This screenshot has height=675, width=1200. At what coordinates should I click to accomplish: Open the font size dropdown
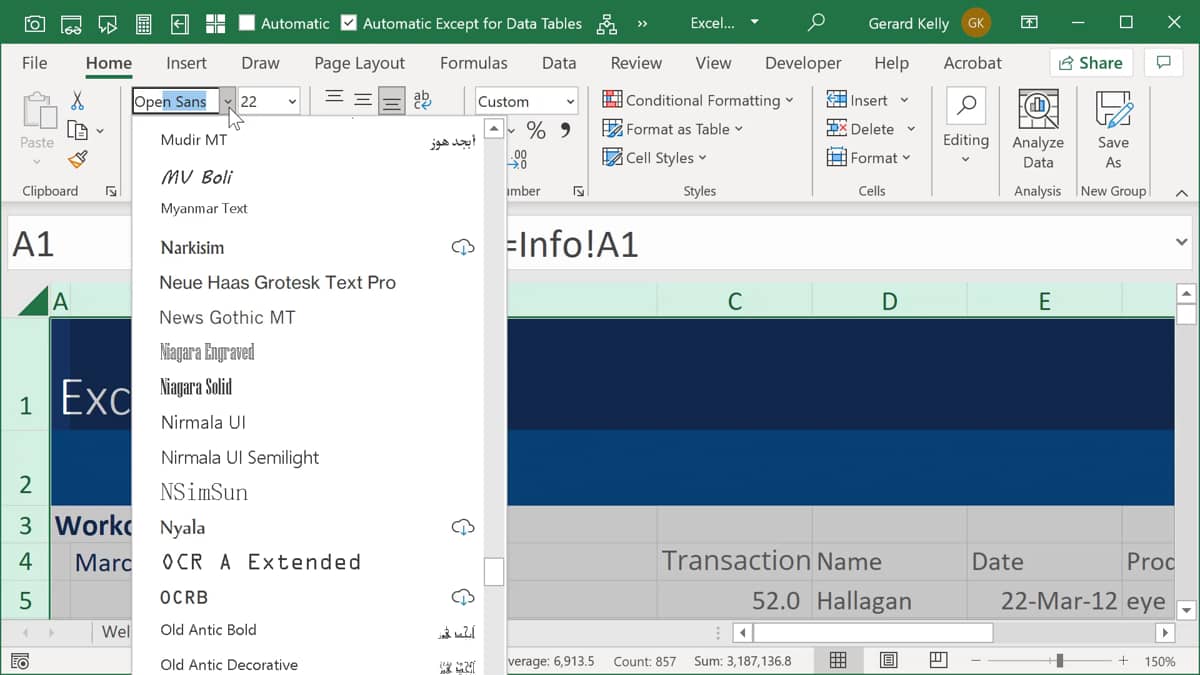pos(292,101)
